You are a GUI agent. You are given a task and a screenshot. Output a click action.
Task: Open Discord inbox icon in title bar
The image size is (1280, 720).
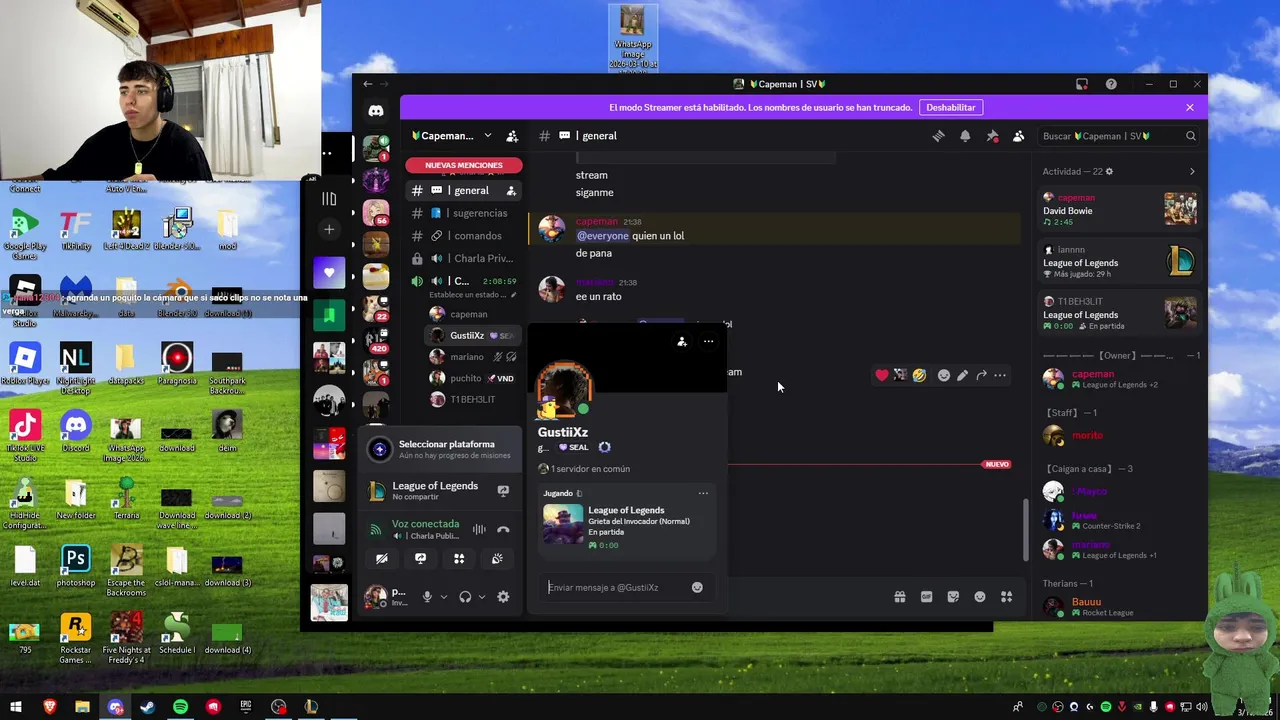pyautogui.click(x=1082, y=84)
